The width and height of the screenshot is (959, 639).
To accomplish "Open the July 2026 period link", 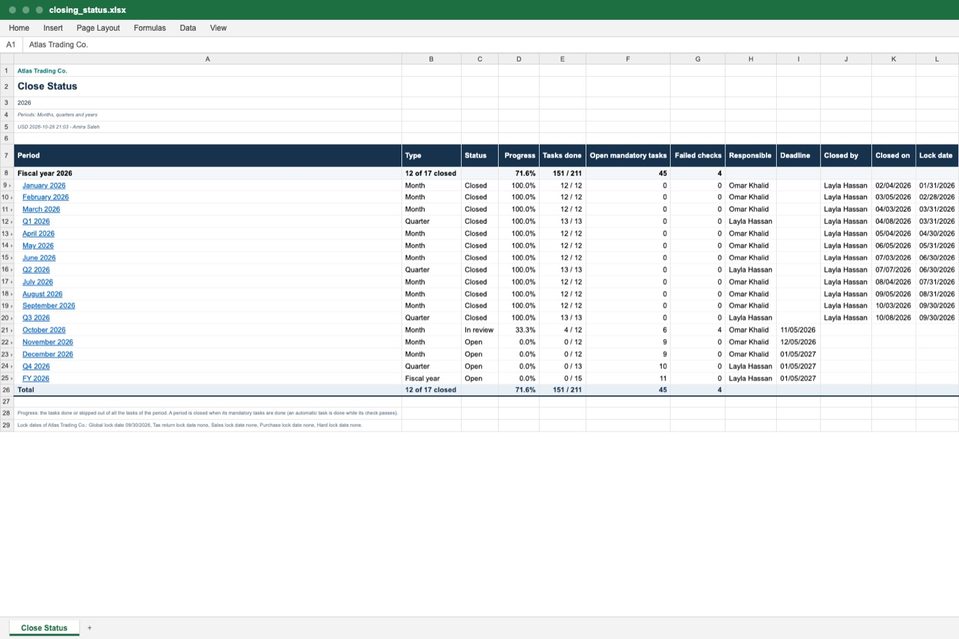I will click(38, 282).
